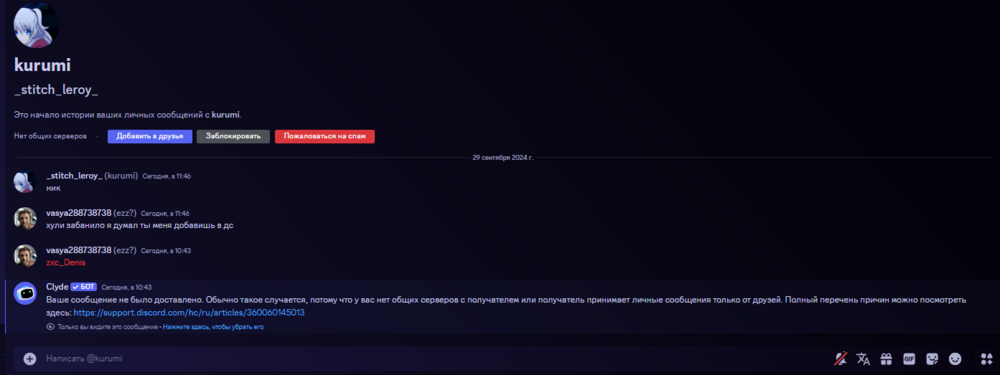This screenshot has height=375, width=1000.
Task: Open the Nitro gift icon
Action: (886, 358)
